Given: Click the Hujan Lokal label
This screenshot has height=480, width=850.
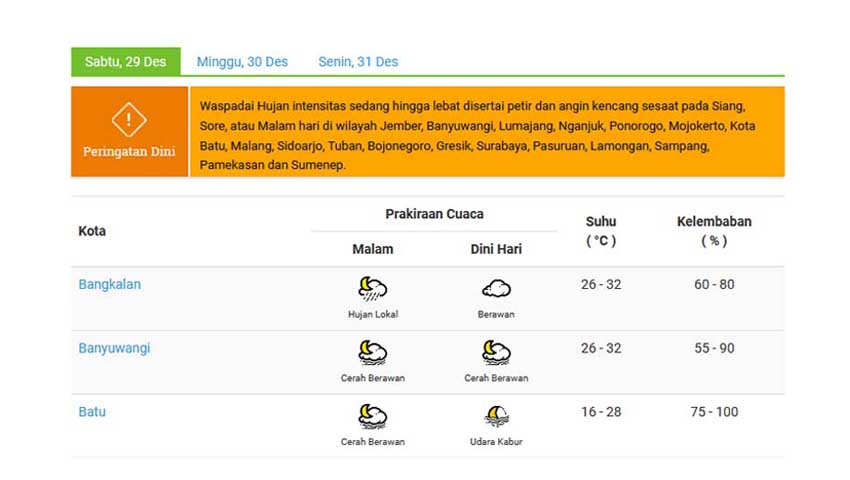Looking at the screenshot, I should pos(373,314).
